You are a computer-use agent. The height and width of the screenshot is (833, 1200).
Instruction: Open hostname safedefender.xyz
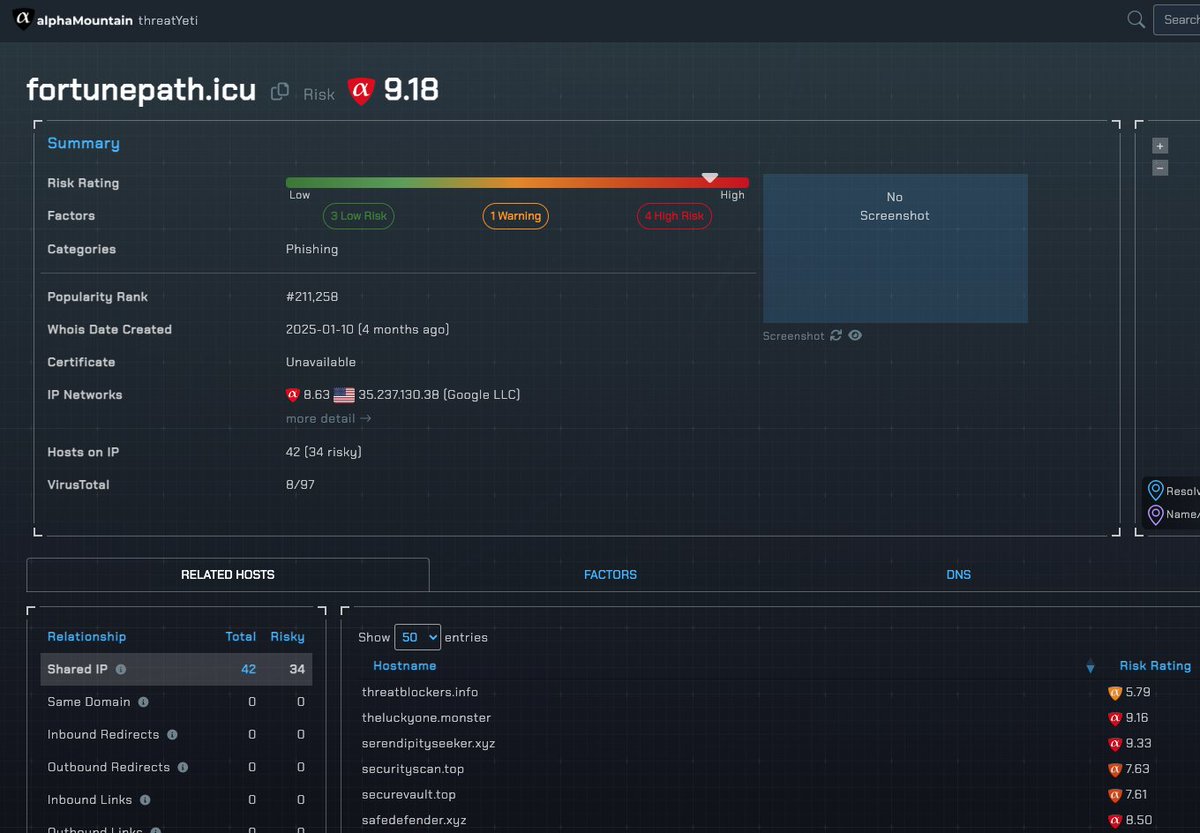[414, 820]
